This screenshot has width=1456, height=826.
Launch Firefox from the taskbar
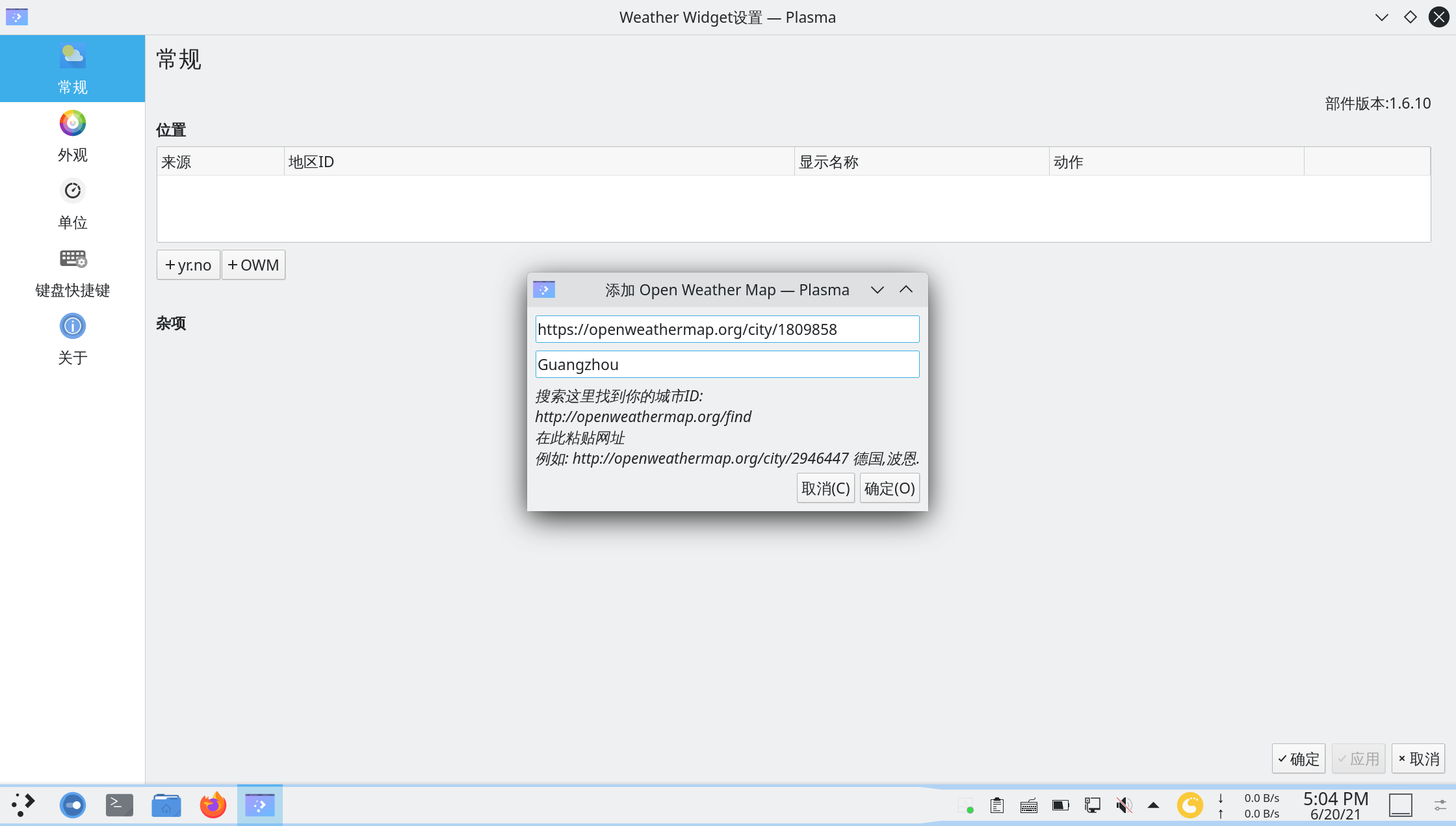click(213, 805)
